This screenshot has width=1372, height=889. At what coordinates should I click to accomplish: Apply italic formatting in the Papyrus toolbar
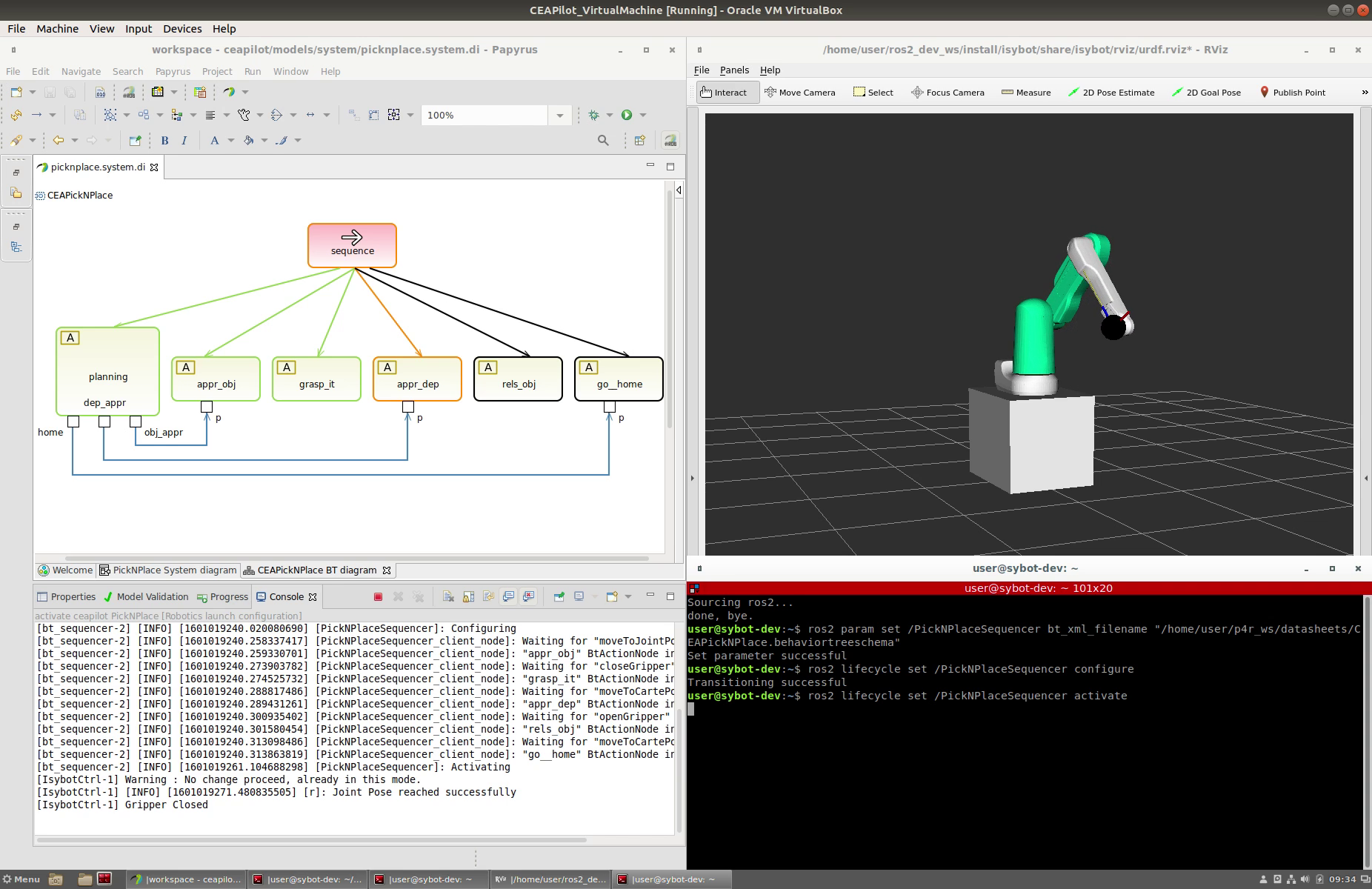pos(184,140)
